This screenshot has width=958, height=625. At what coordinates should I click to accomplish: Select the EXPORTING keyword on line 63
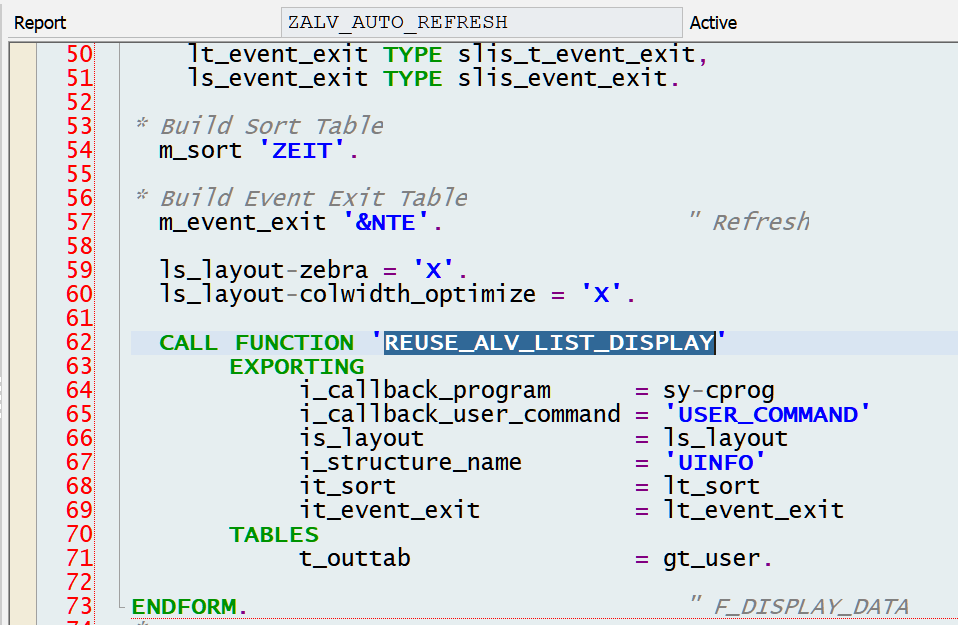point(297,366)
